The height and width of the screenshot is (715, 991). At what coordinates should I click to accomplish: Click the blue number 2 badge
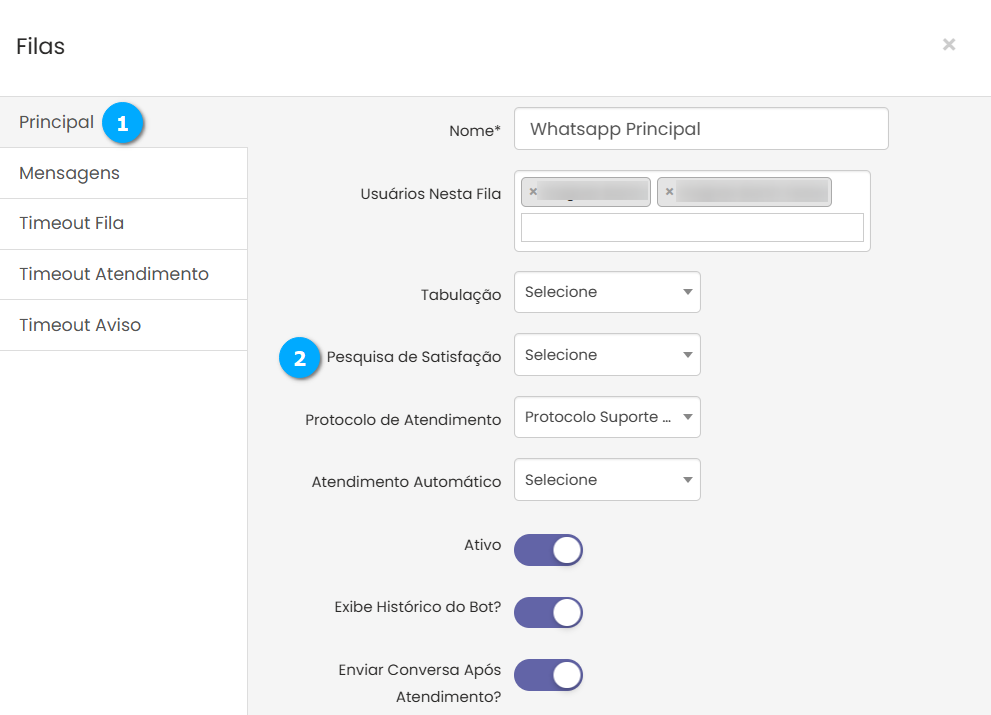300,357
